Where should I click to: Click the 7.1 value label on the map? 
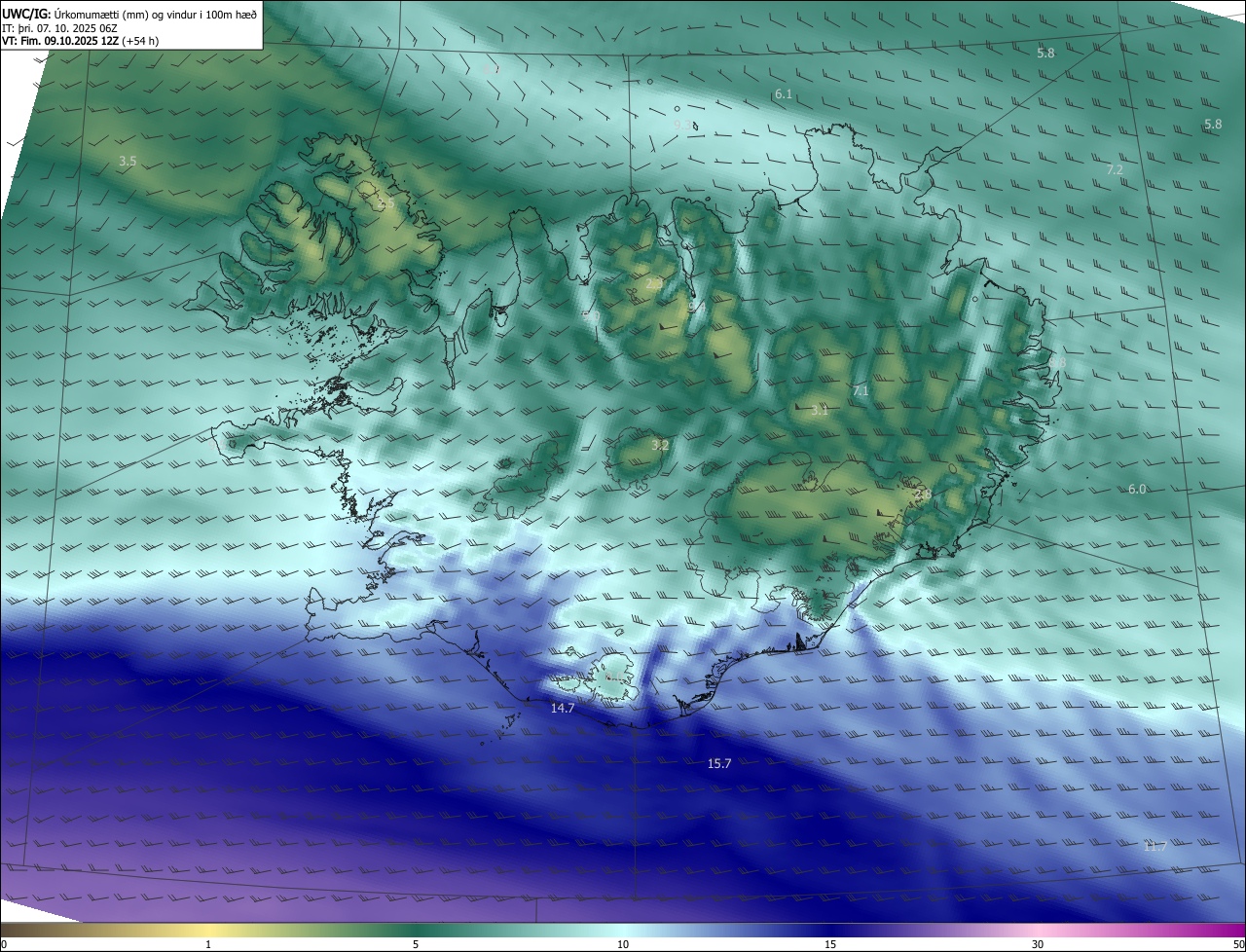(x=861, y=391)
